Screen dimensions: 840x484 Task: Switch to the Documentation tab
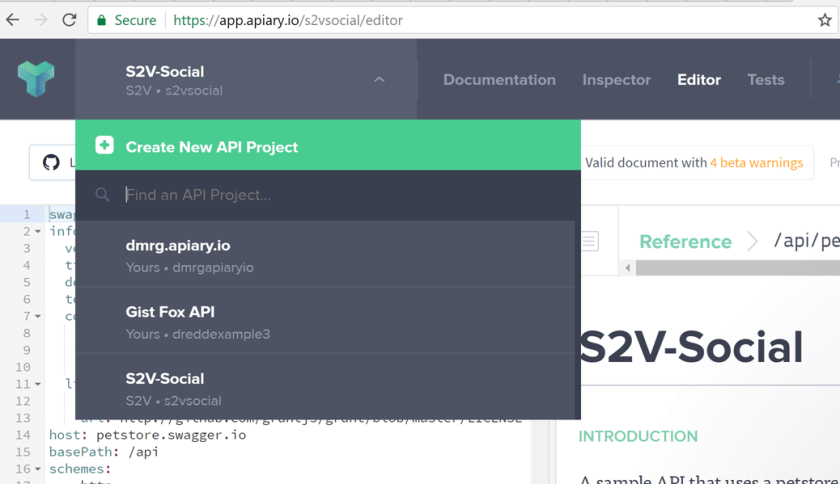click(499, 80)
